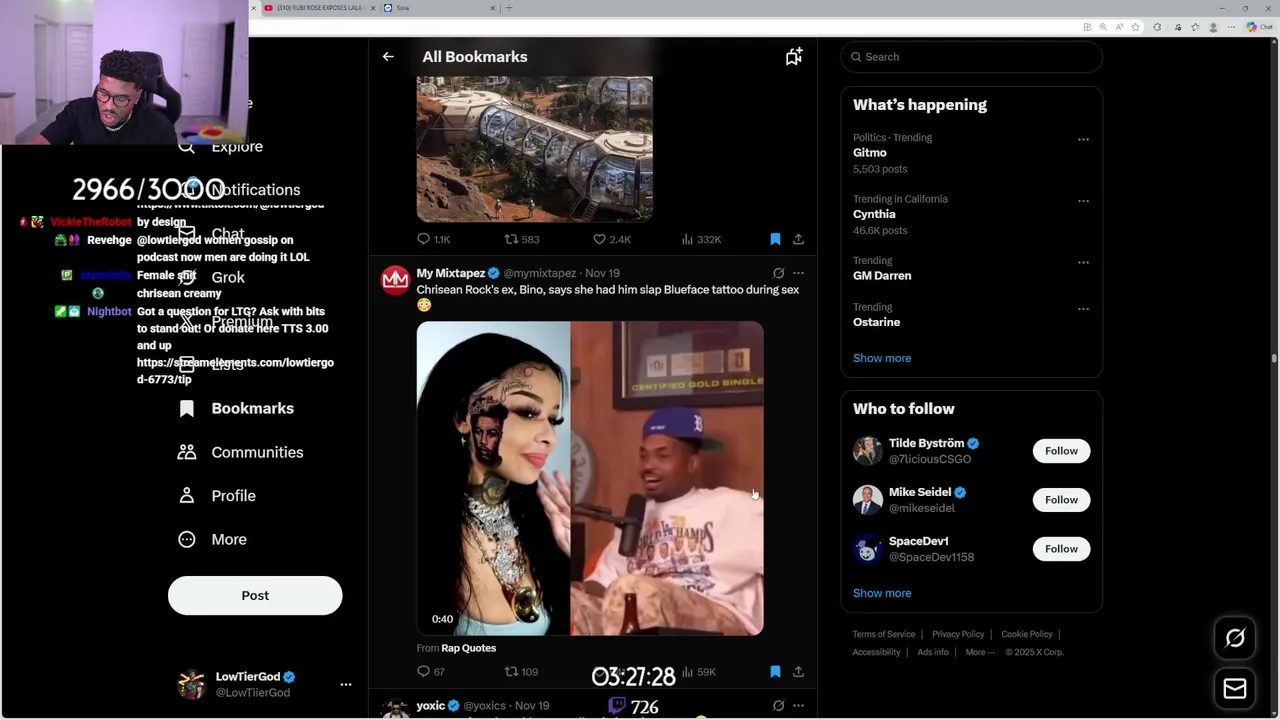
Task: Follow Mike Seidel
Action: 1061,500
